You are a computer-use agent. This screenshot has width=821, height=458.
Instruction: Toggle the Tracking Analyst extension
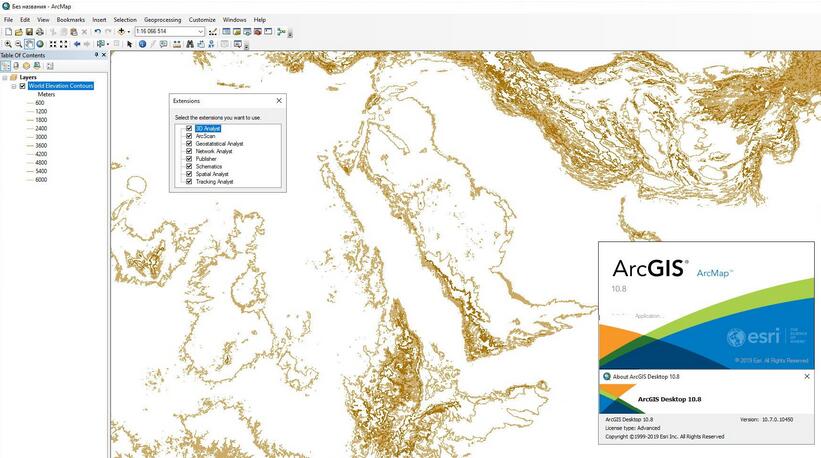[189, 182]
